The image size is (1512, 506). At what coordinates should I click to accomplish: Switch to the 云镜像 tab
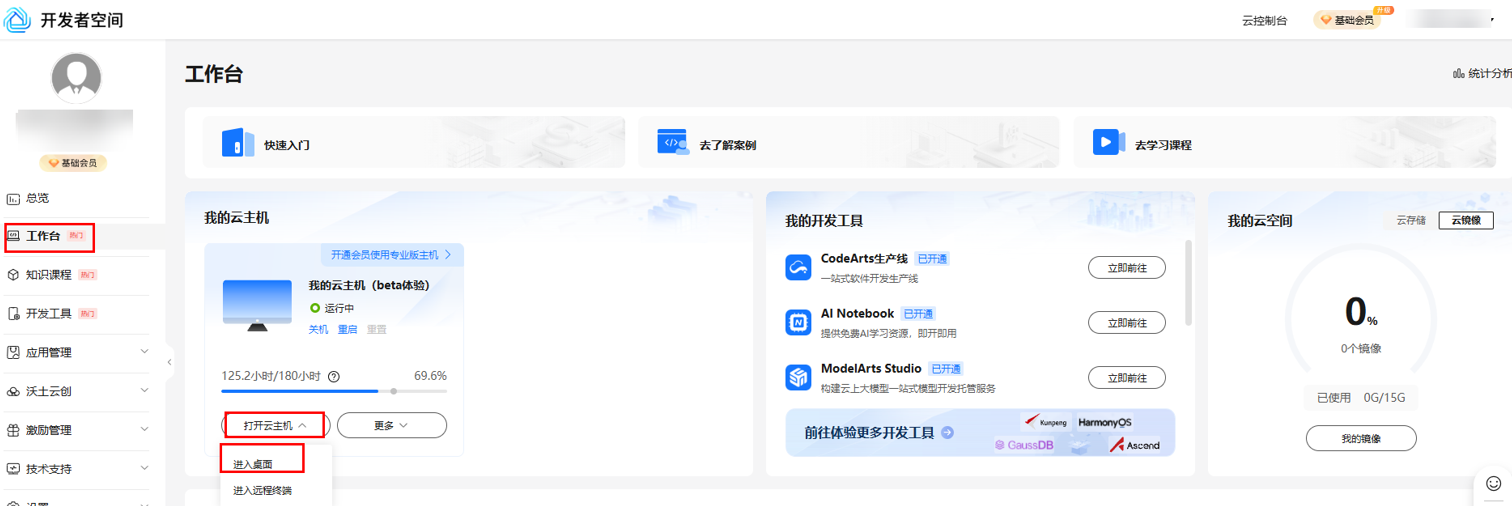tap(1466, 220)
